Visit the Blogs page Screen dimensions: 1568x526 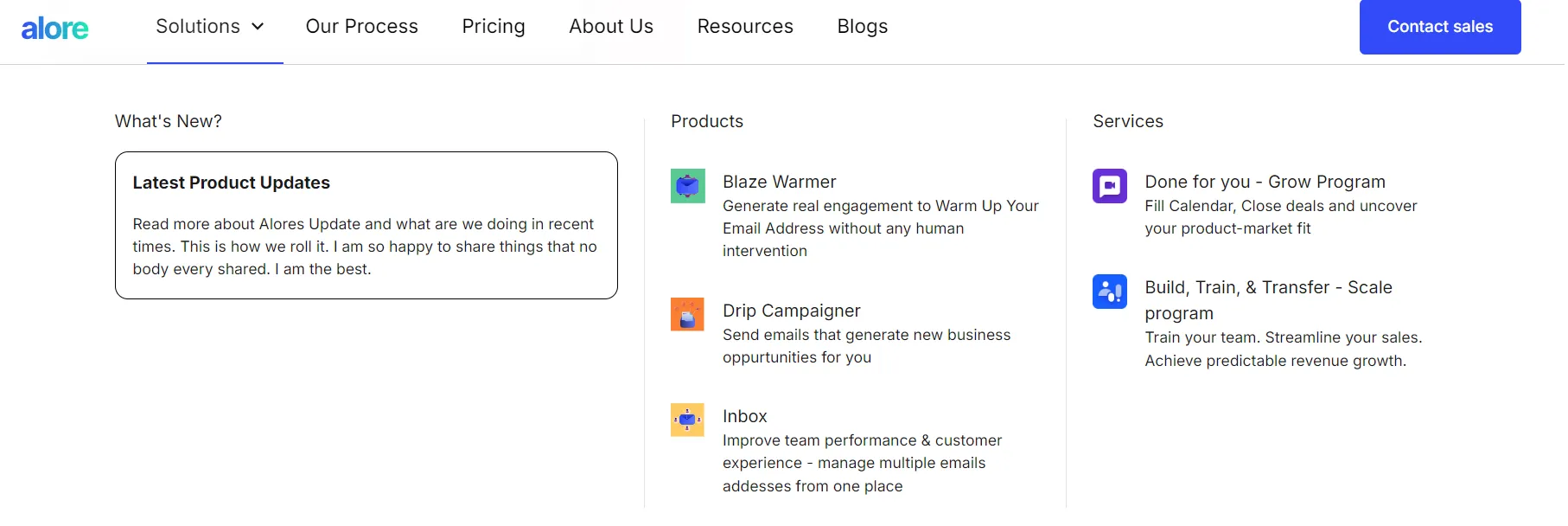pyautogui.click(x=863, y=27)
